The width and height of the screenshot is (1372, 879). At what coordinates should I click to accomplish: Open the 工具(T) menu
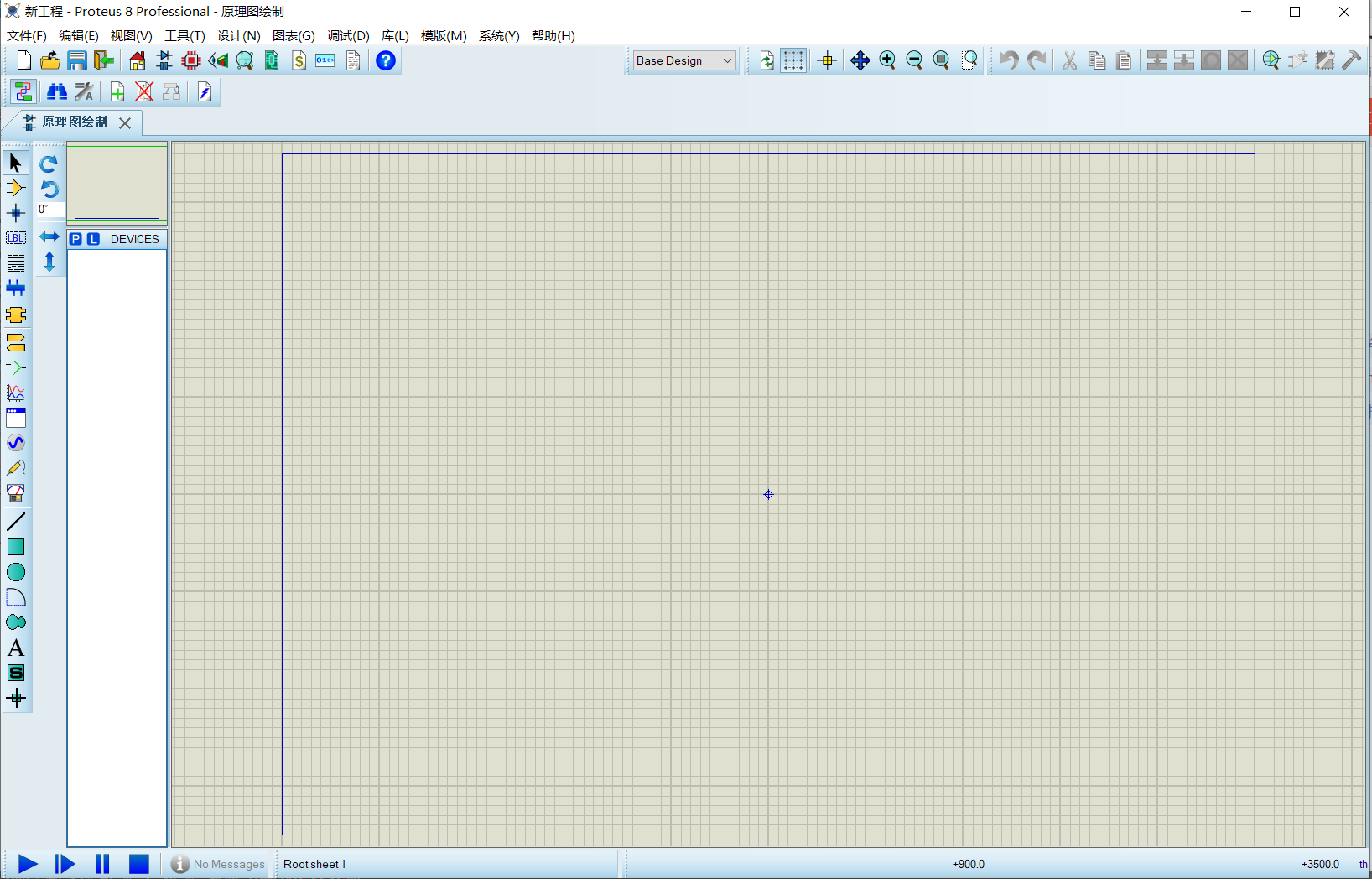(x=184, y=35)
